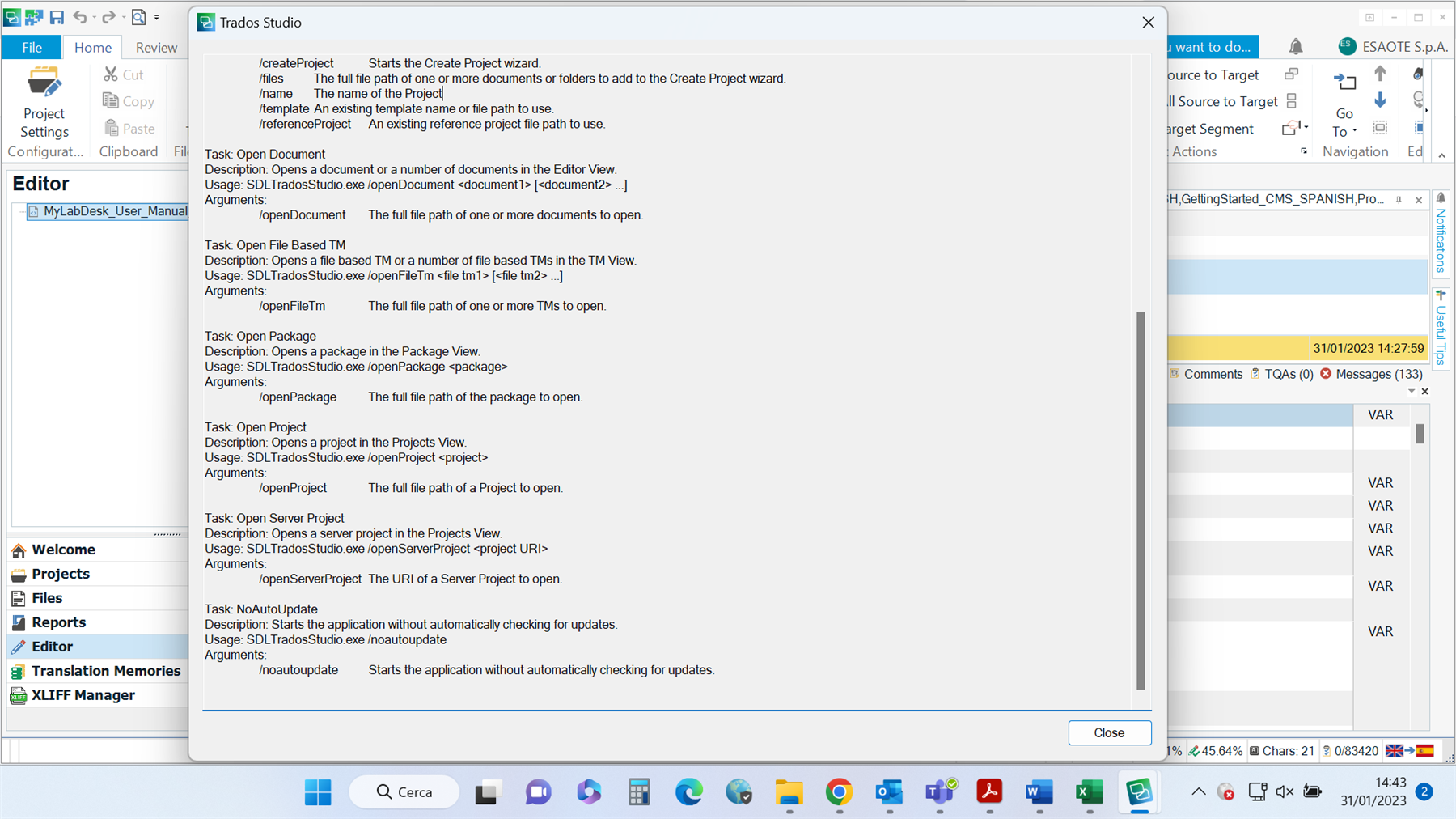Viewport: 1456px width, 819px height.
Task: Click the Copy command
Action: pos(129,101)
